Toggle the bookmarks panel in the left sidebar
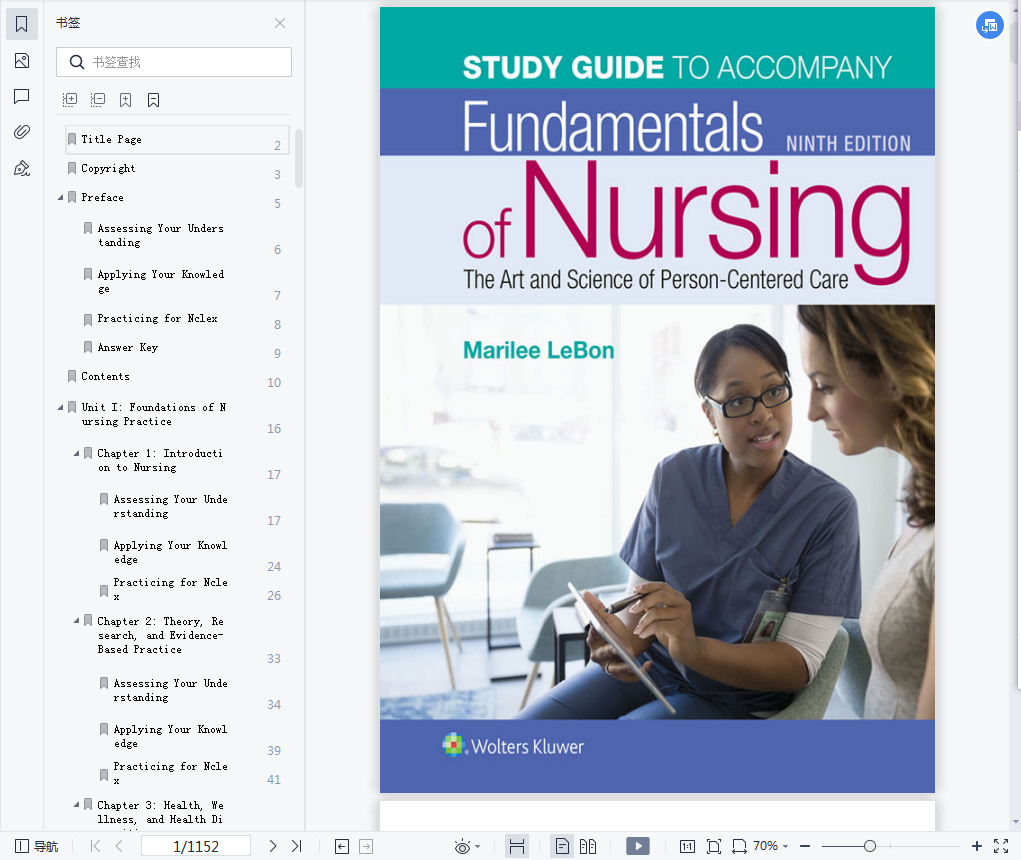Viewport: 1021px width, 860px height. [x=21, y=25]
